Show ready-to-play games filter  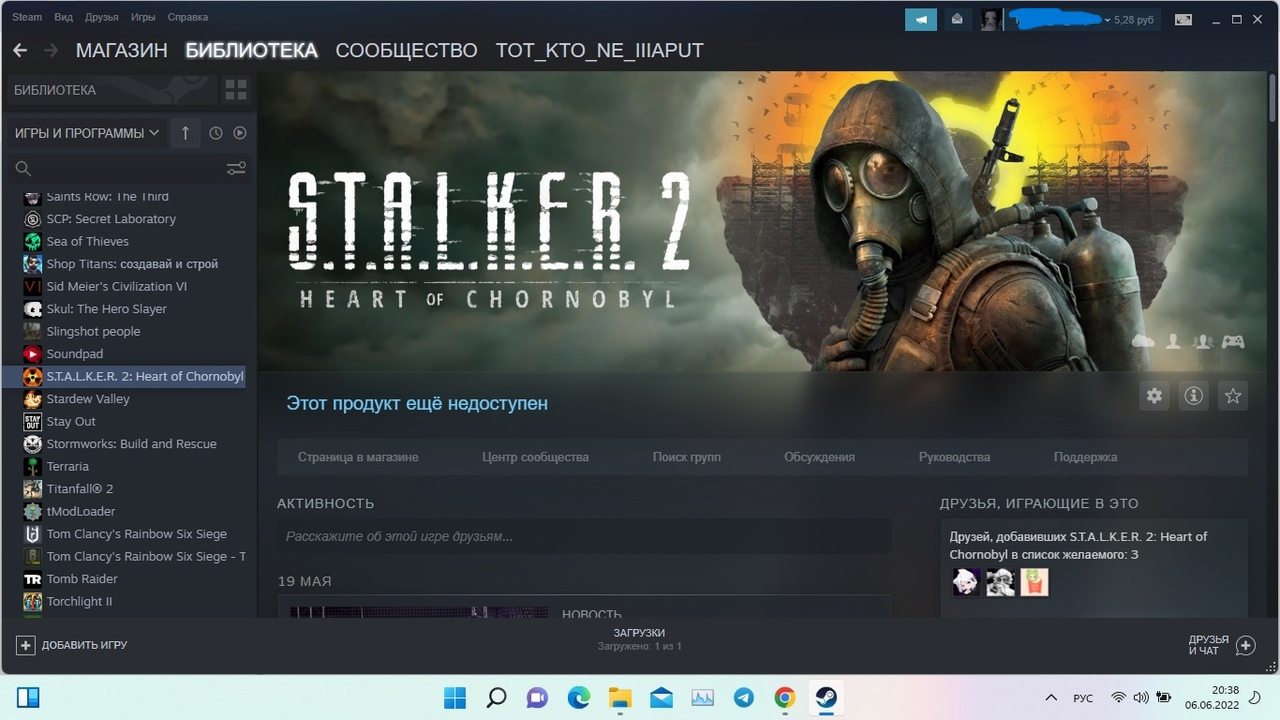pyautogui.click(x=240, y=133)
